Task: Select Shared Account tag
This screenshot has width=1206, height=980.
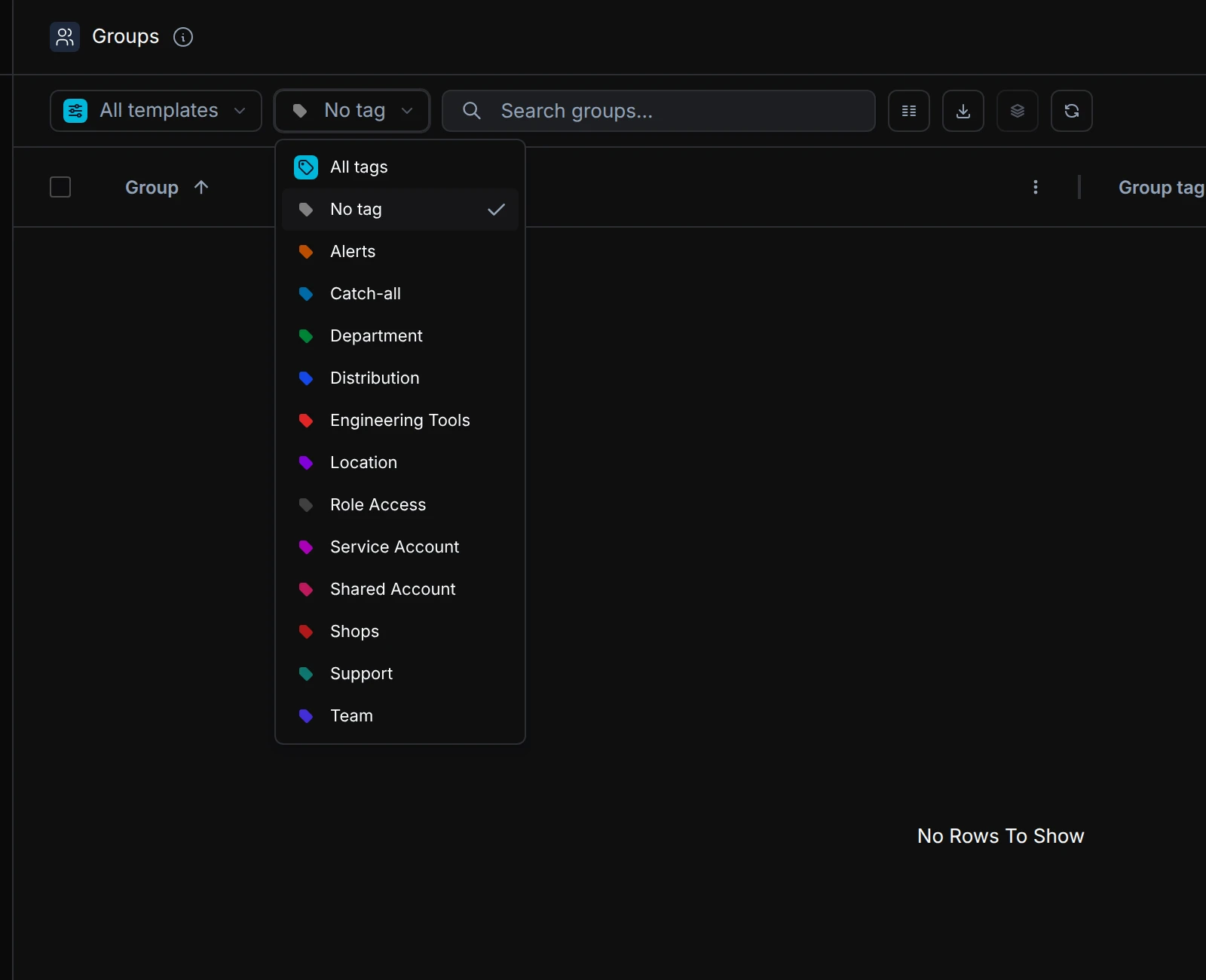Action: (400, 590)
